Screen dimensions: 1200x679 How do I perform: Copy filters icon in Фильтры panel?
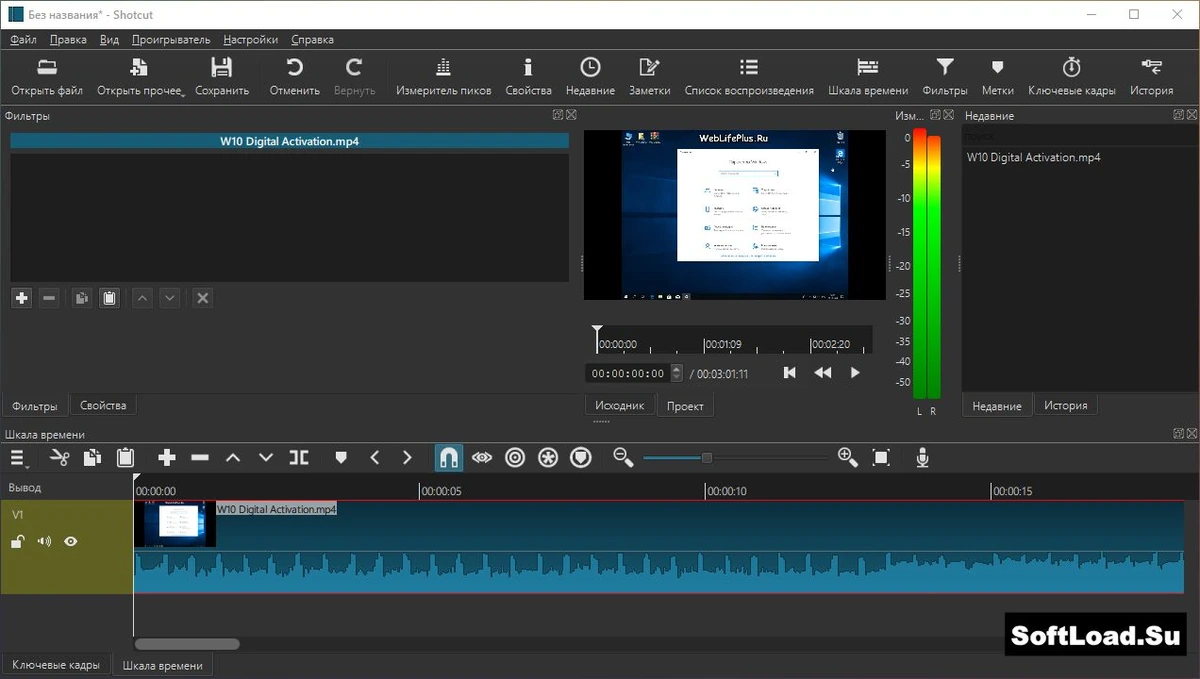pyautogui.click(x=82, y=298)
